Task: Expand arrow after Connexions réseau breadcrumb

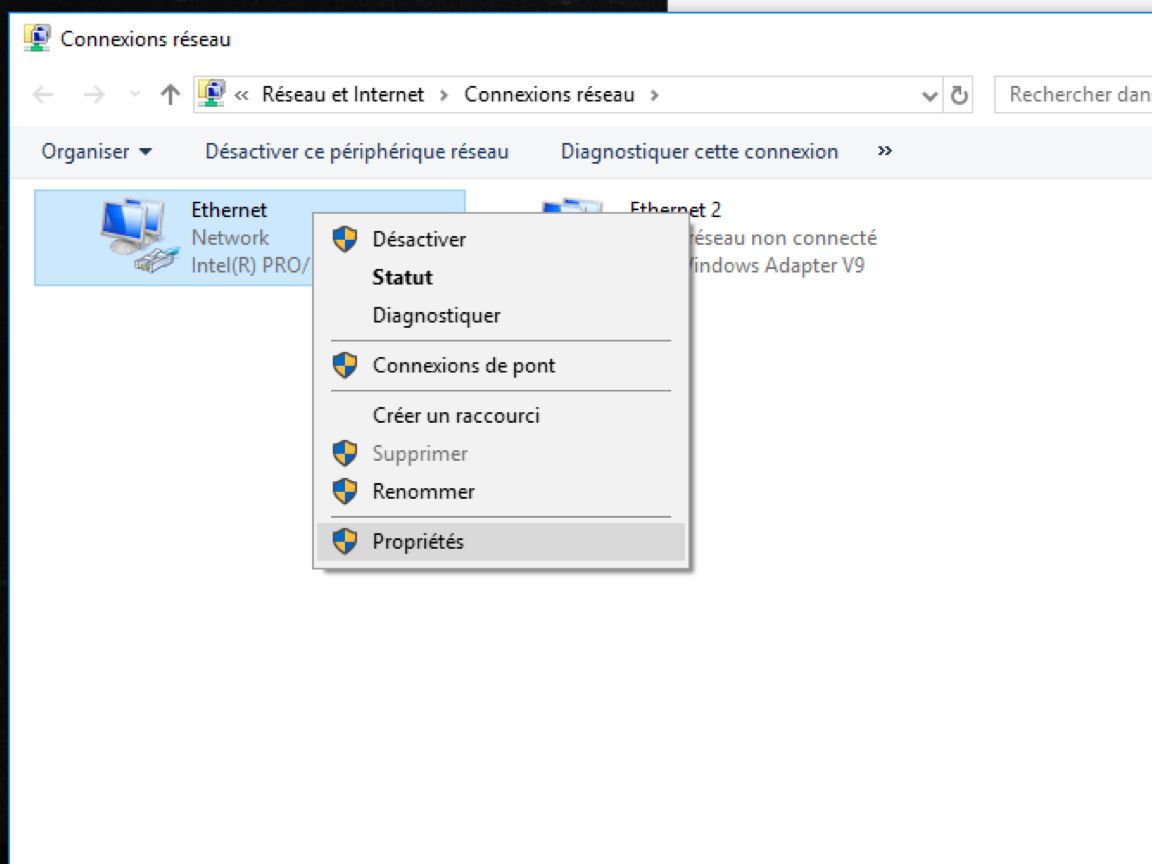Action: [x=654, y=96]
